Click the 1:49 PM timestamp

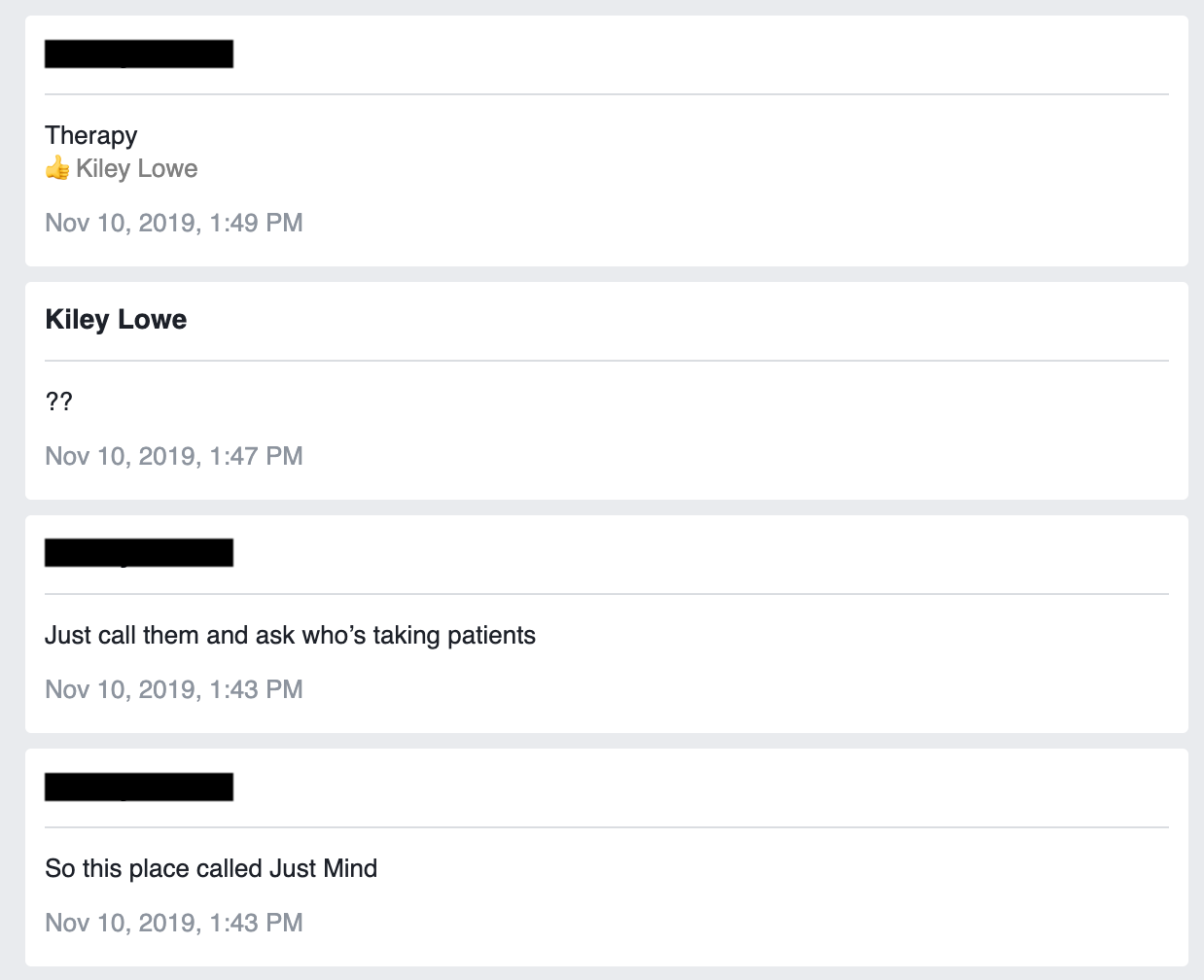click(x=174, y=223)
